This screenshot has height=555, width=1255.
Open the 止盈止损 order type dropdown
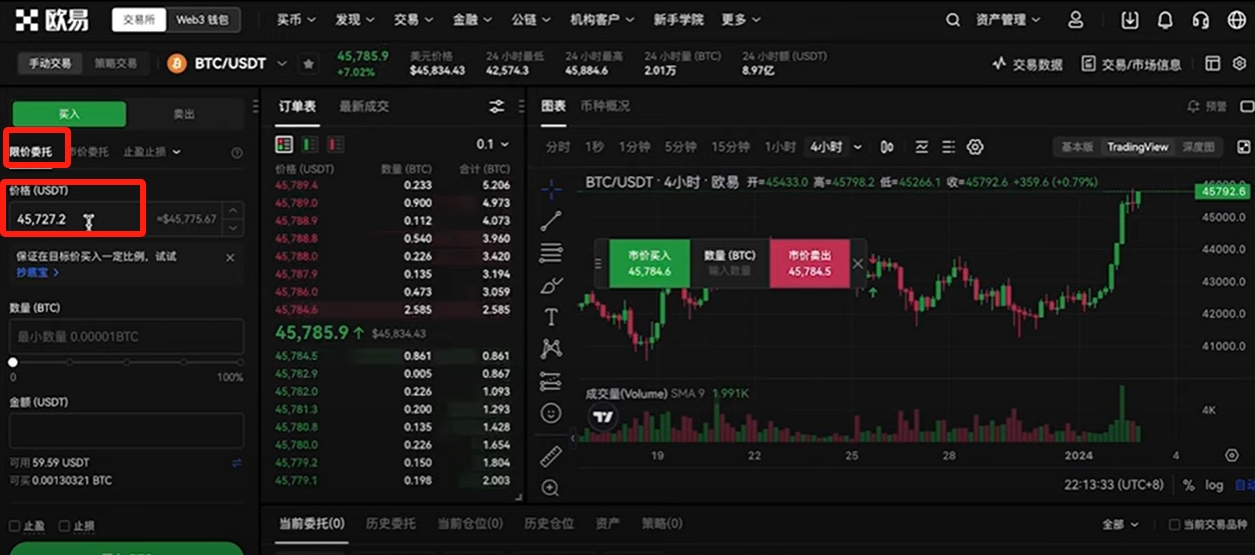coord(152,152)
